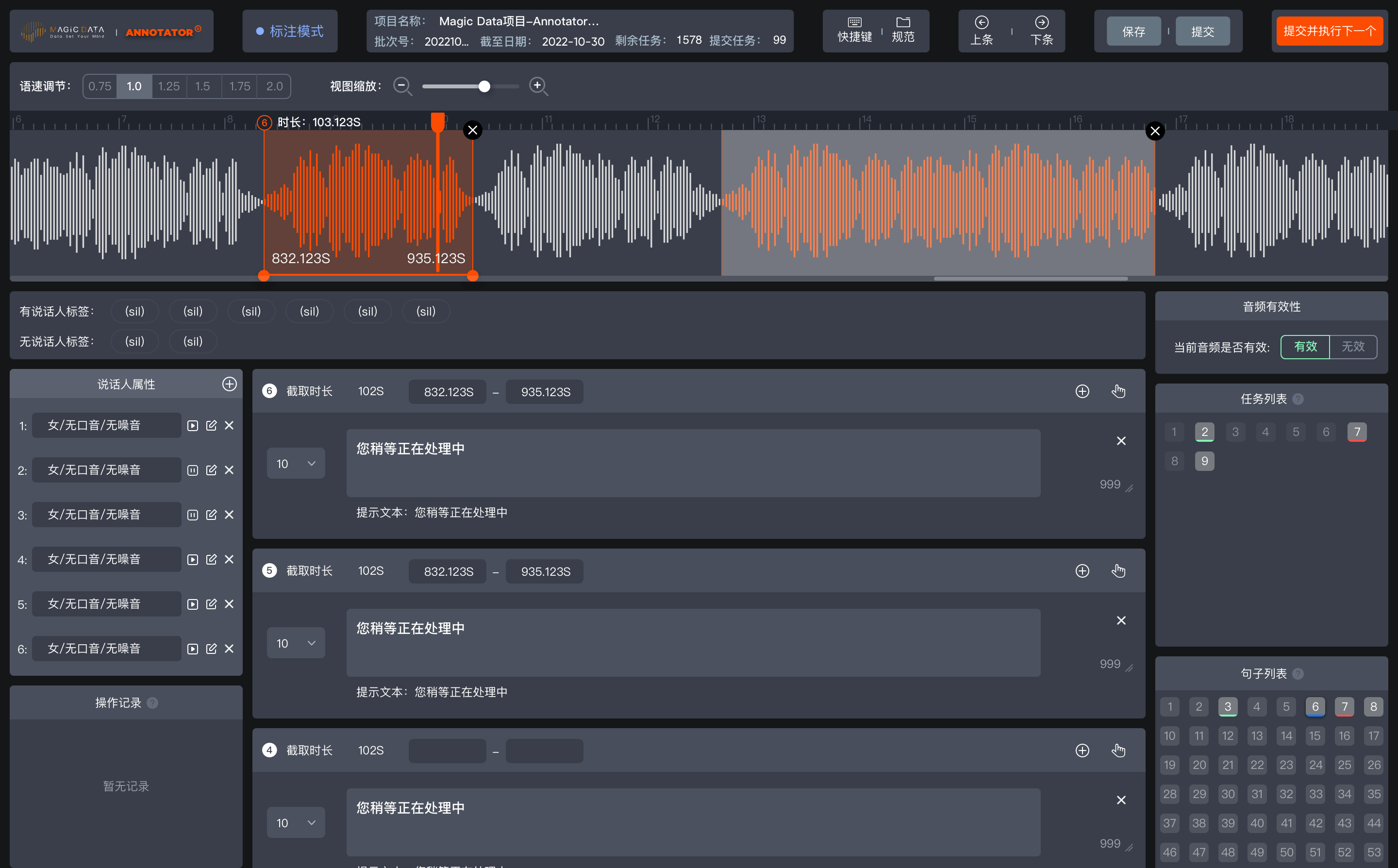Select sentence 8 in the sentence list
1398x868 pixels.
tap(1373, 707)
